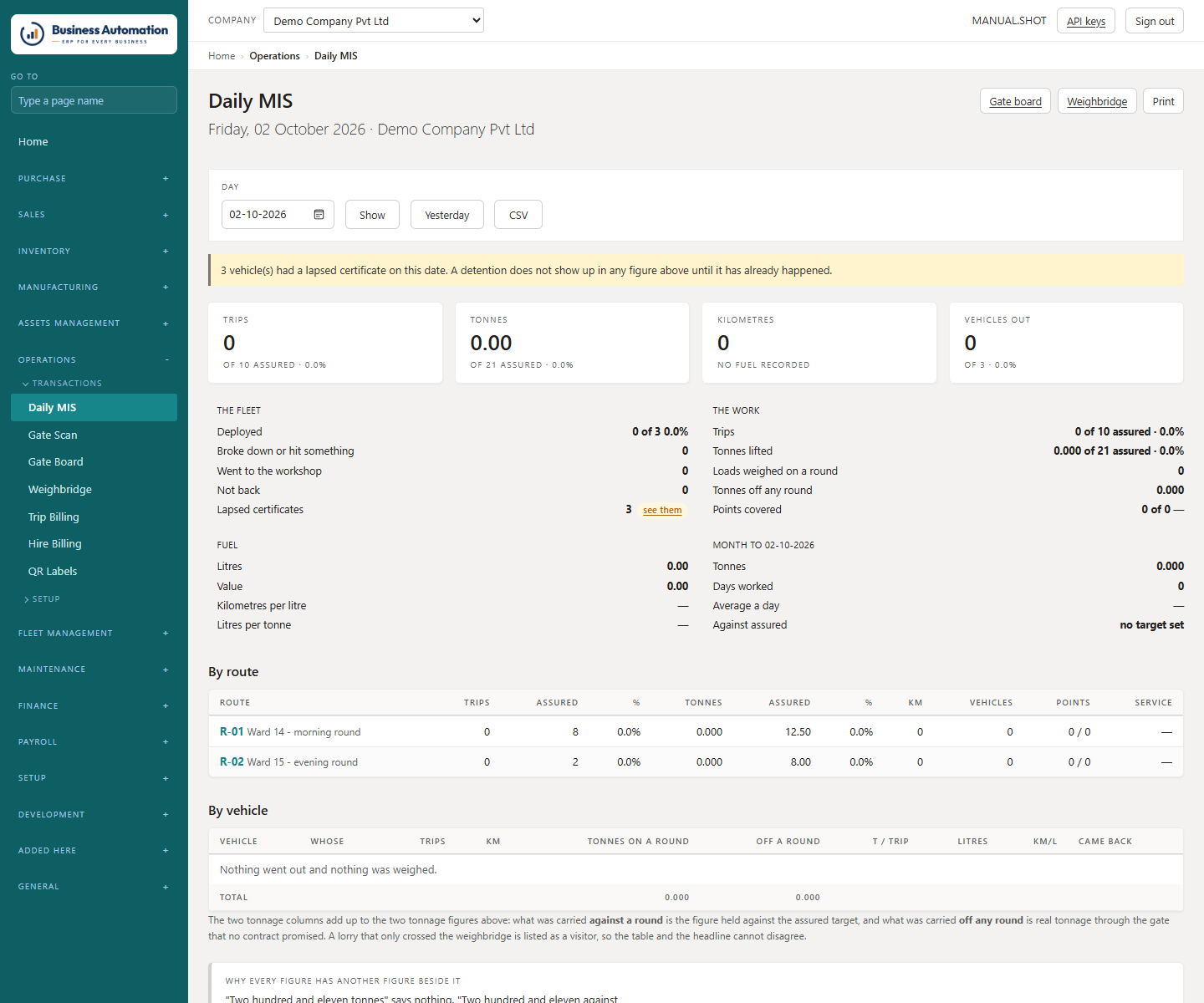The height and width of the screenshot is (1003, 1204).
Task: Expand the Manufacturing sidebar section
Action: [94, 288]
